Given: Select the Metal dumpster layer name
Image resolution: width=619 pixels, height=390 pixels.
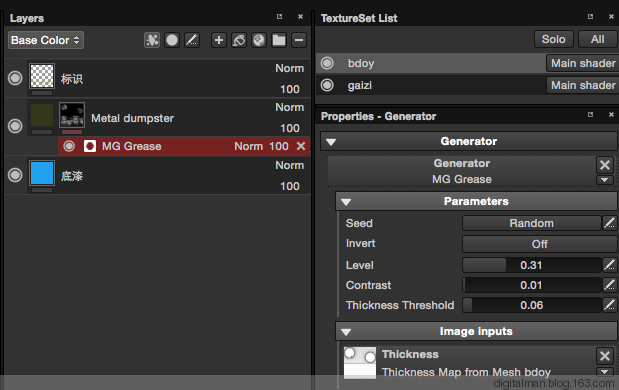Looking at the screenshot, I should tap(132, 118).
